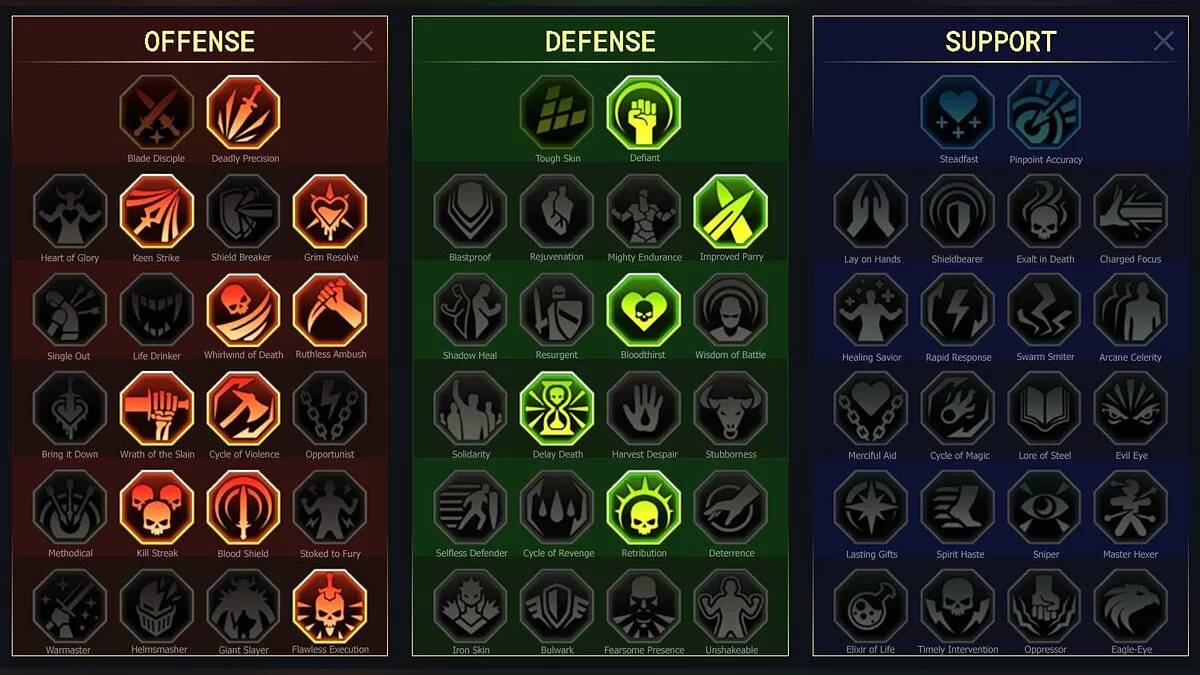Viewport: 1200px width, 675px height.
Task: Select the Lore of Steel book icon
Action: (x=1045, y=409)
